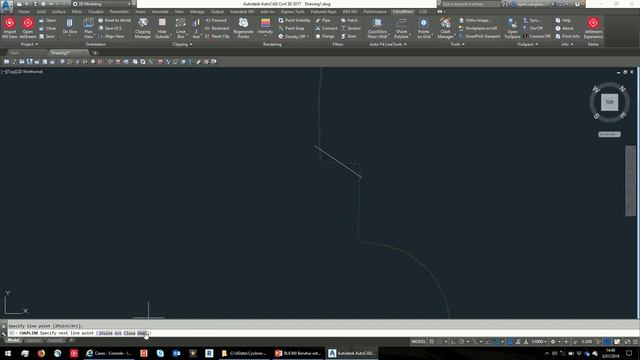640x360 pixels.
Task: Select QuickSlice Floor-Wall tool
Action: pyautogui.click(x=378, y=28)
